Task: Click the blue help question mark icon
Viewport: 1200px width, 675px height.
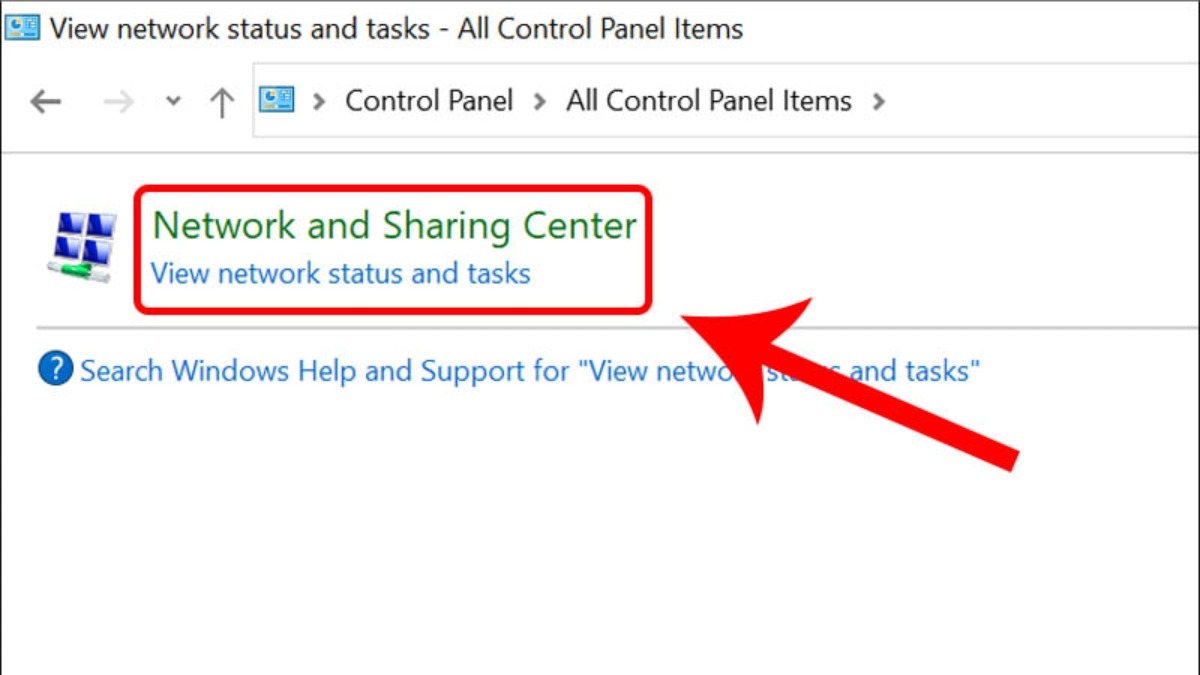Action: (x=56, y=369)
